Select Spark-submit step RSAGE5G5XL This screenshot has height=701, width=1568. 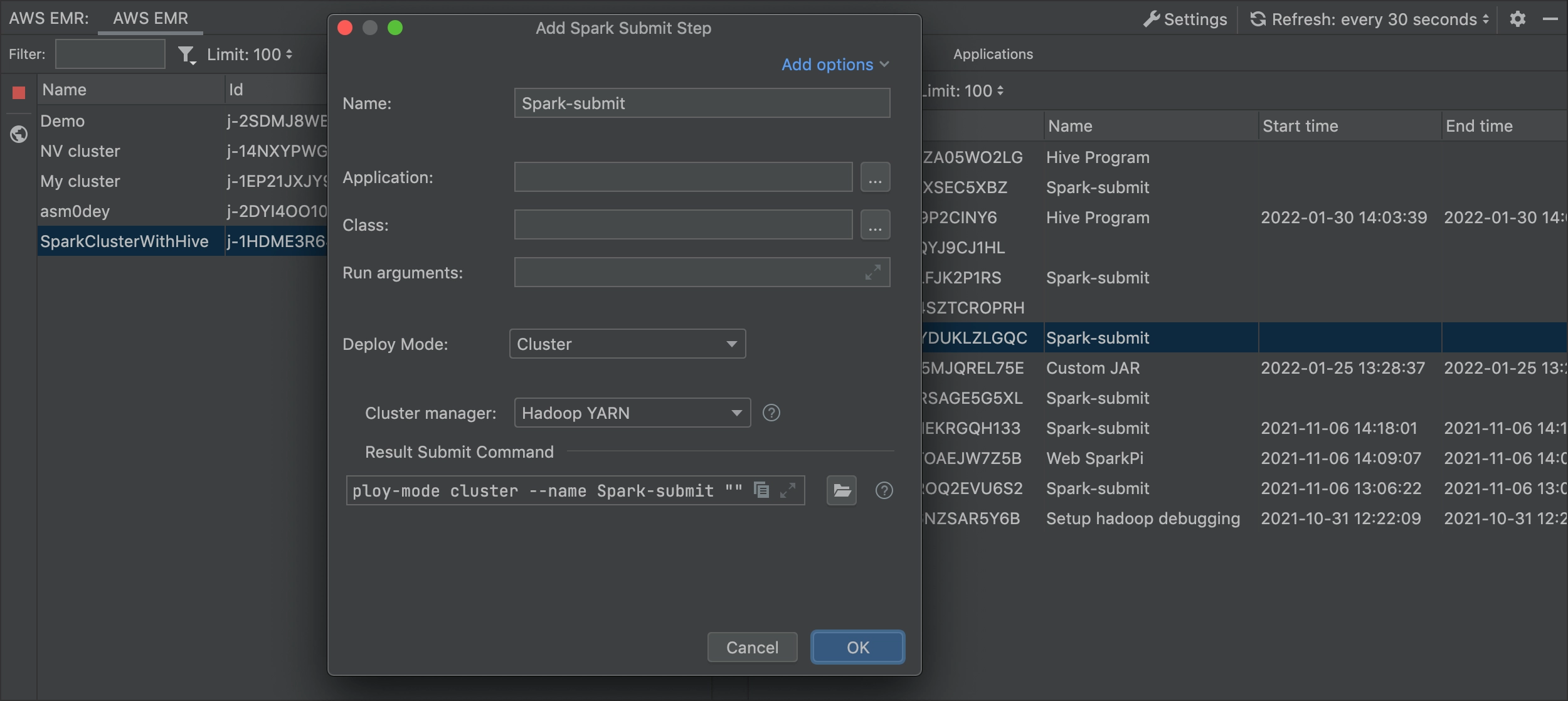pyautogui.click(x=1244, y=398)
